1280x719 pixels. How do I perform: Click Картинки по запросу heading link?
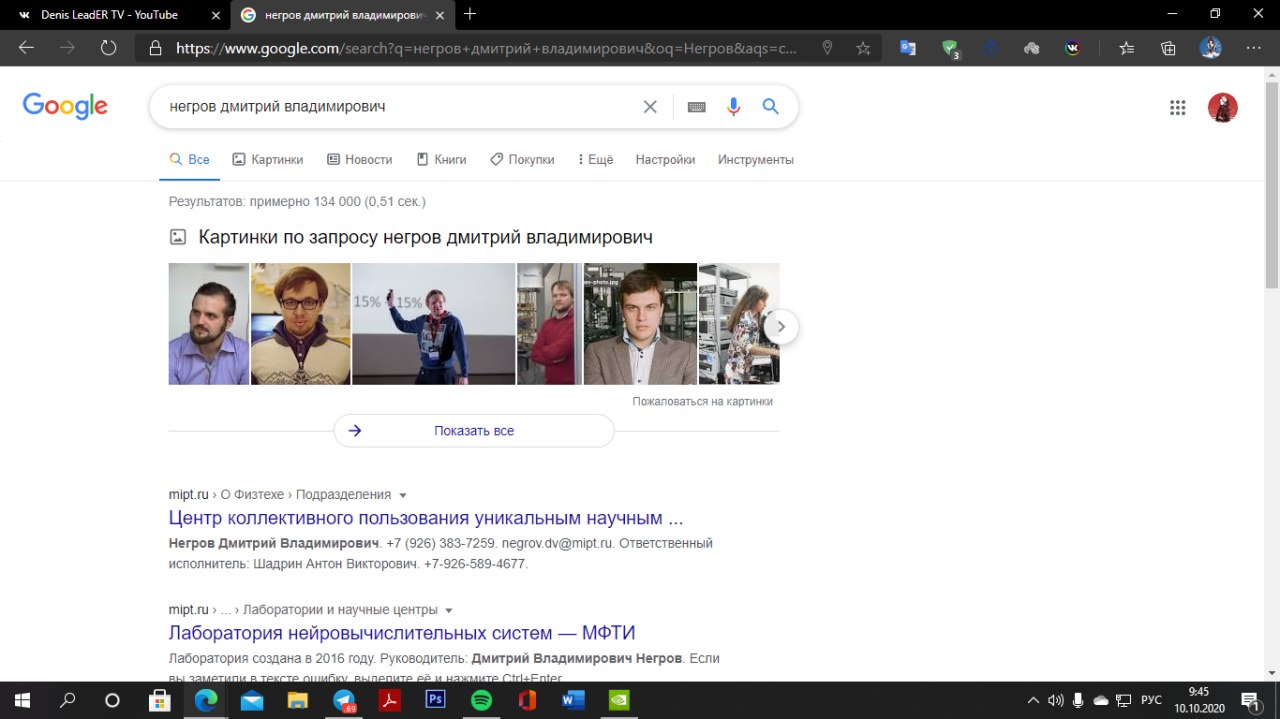tap(425, 237)
